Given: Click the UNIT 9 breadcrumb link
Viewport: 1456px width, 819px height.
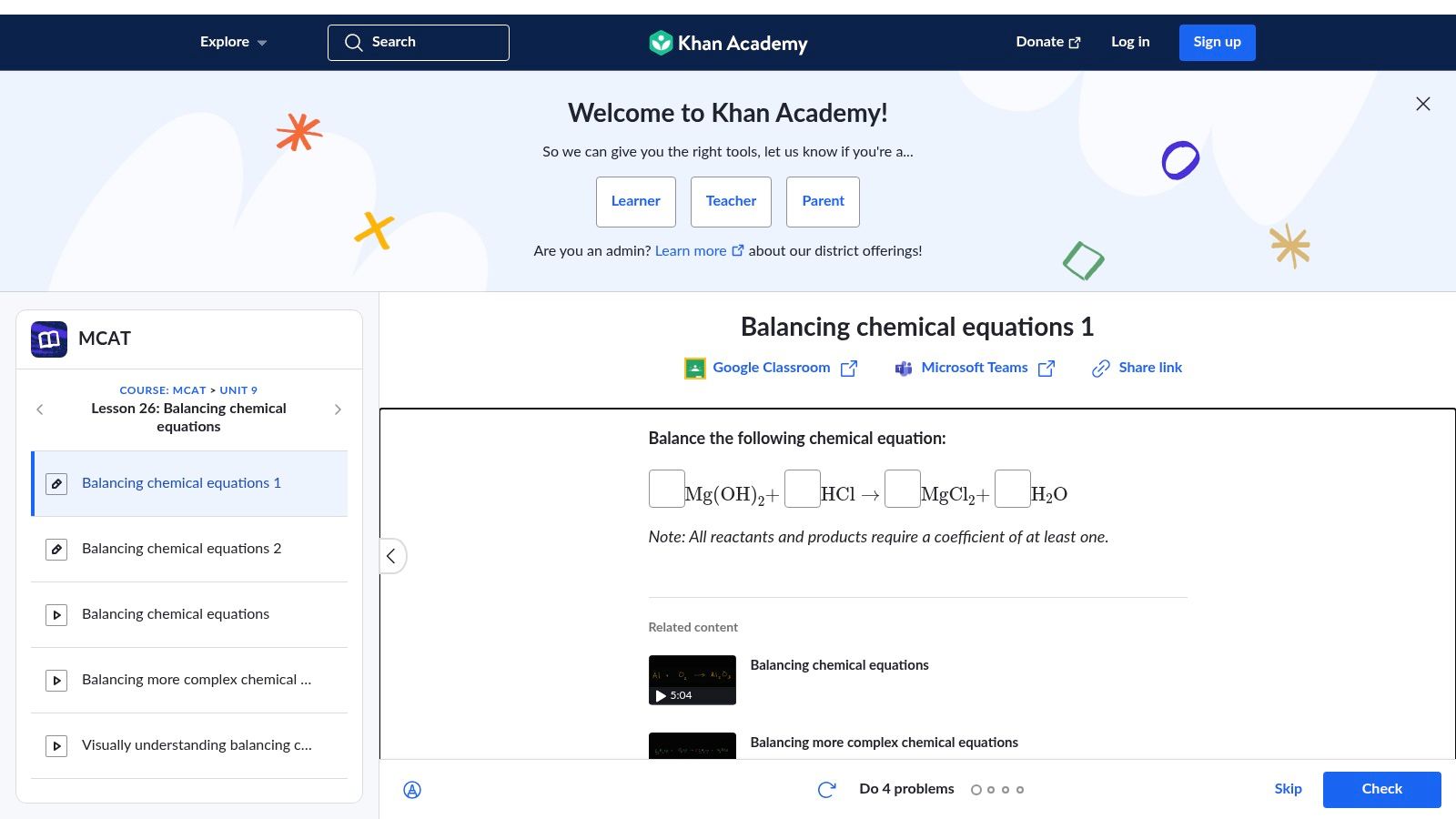Looking at the screenshot, I should [238, 390].
